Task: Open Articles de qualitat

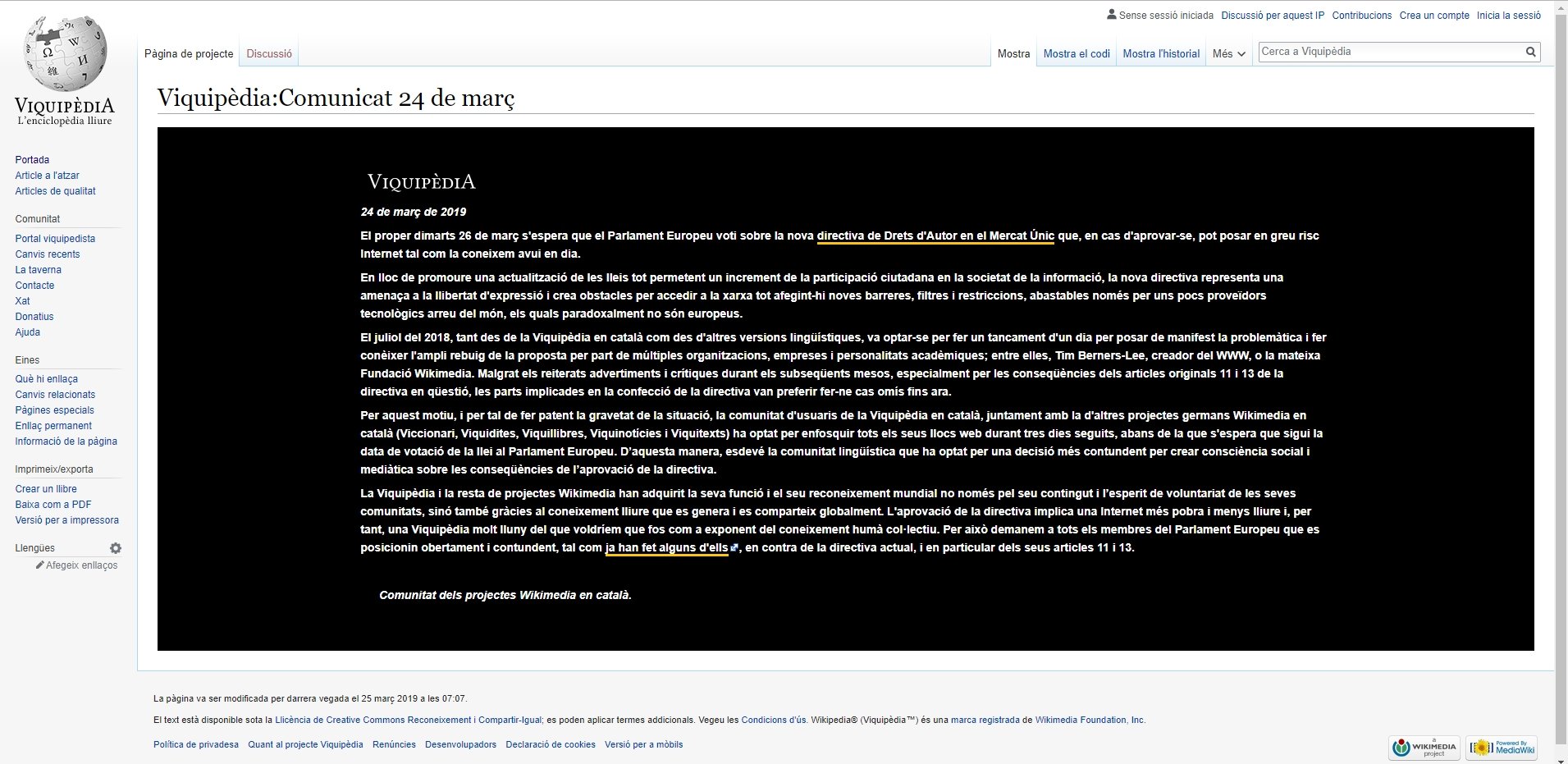Action: pyautogui.click(x=55, y=191)
